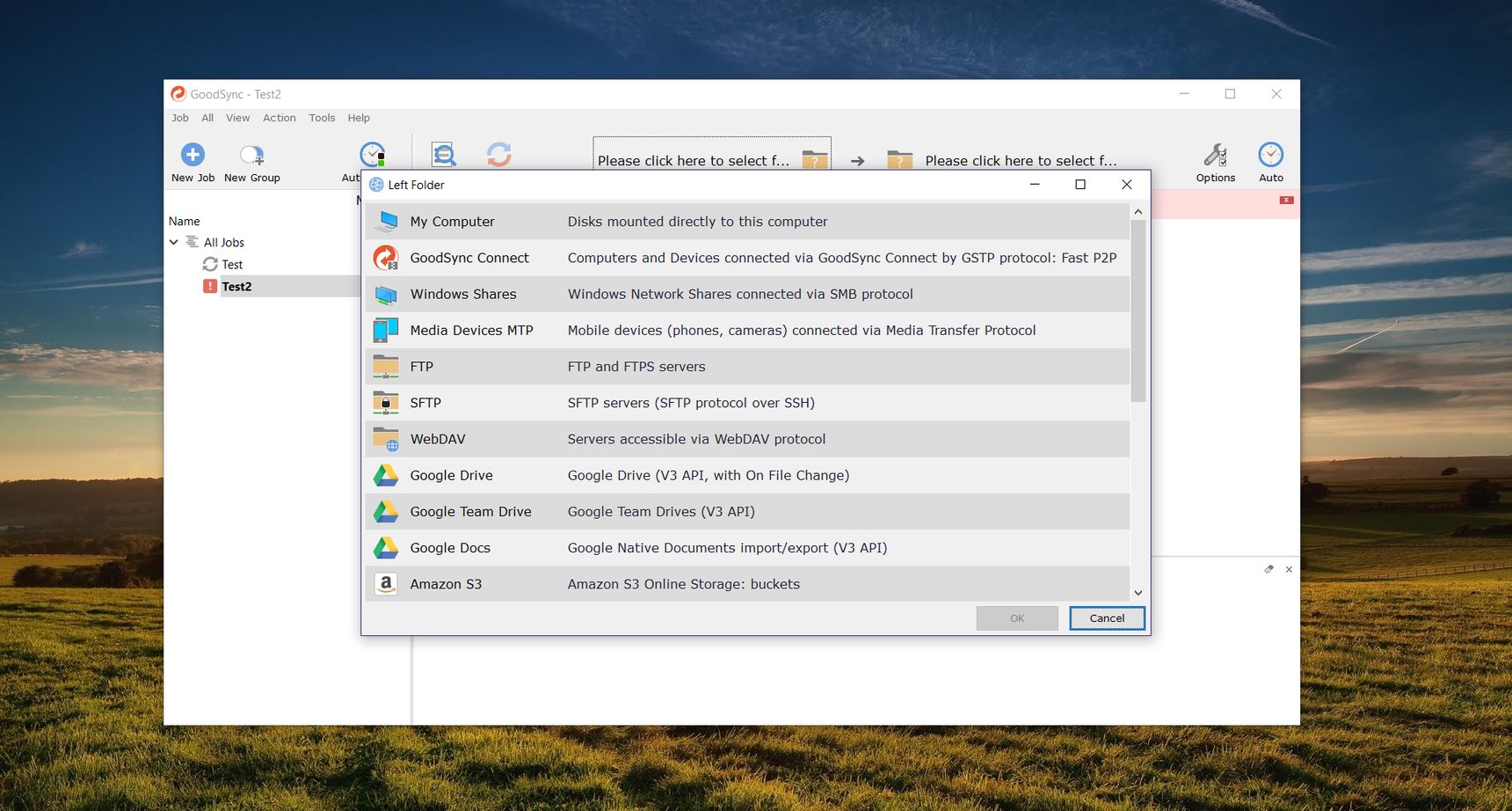Click the Media Devices MTP icon
Image resolution: width=1512 pixels, height=811 pixels.
pyautogui.click(x=386, y=330)
